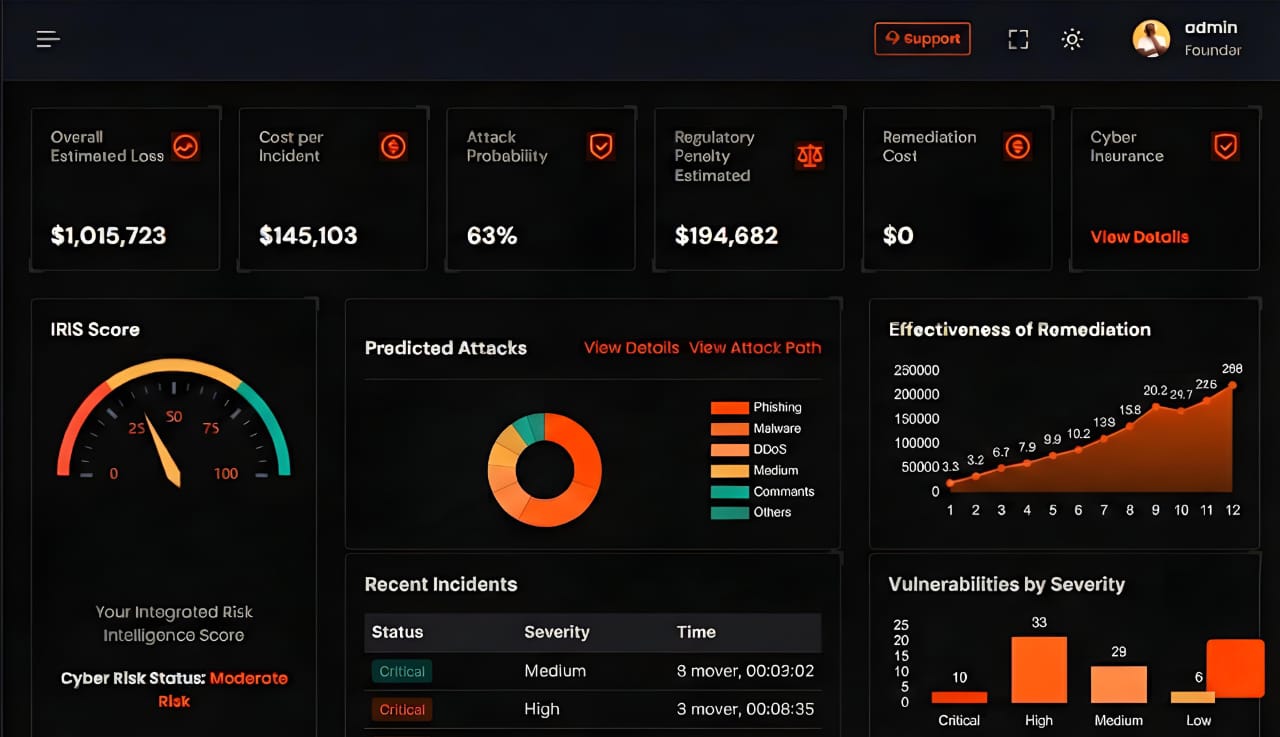This screenshot has width=1280, height=737.
Task: Click the Phishing legend color swatch
Action: pyautogui.click(x=729, y=408)
